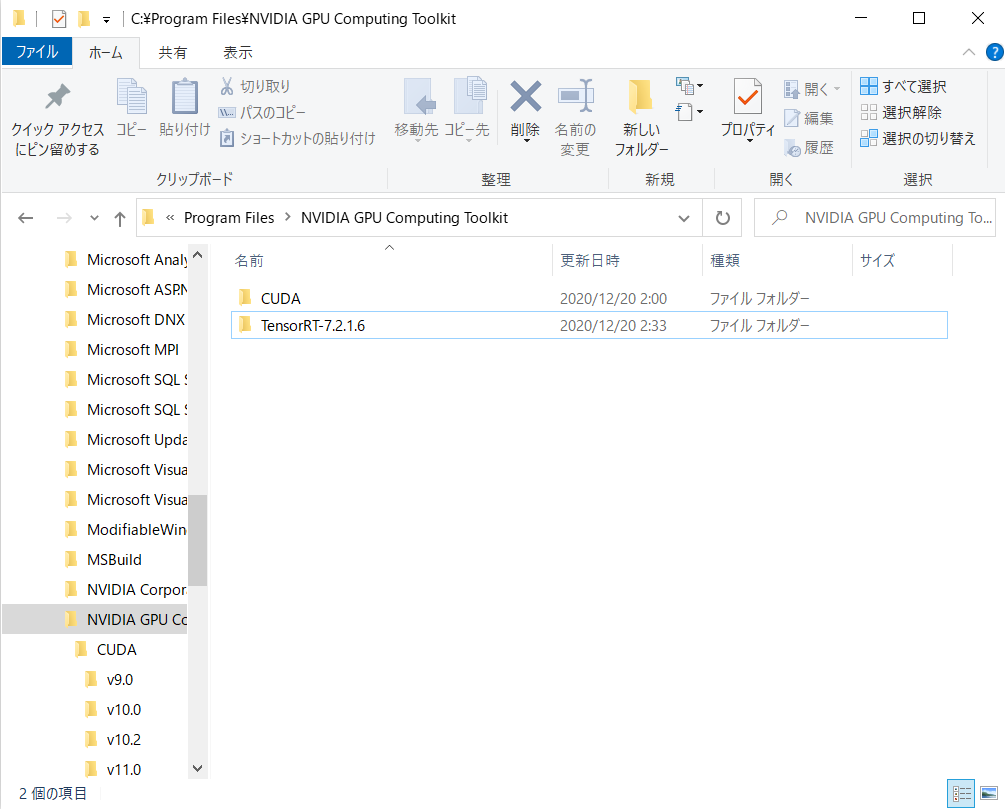Select ModifiableWindowsApps tree folder
Viewport: 1005px width, 809px height.
pyautogui.click(x=137, y=530)
